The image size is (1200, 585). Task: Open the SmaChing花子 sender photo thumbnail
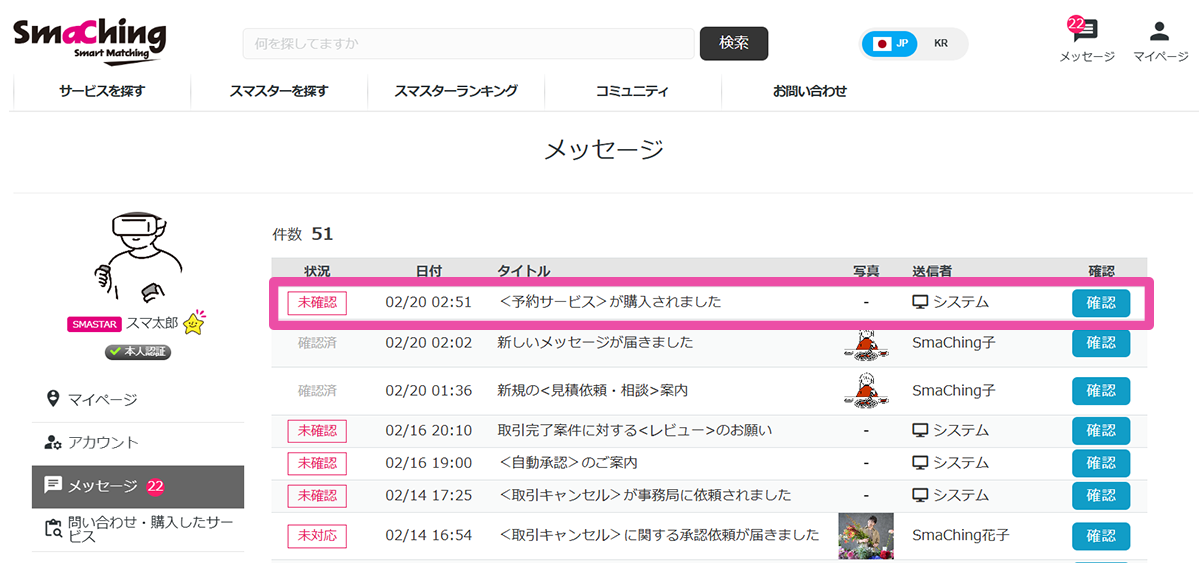[865, 536]
